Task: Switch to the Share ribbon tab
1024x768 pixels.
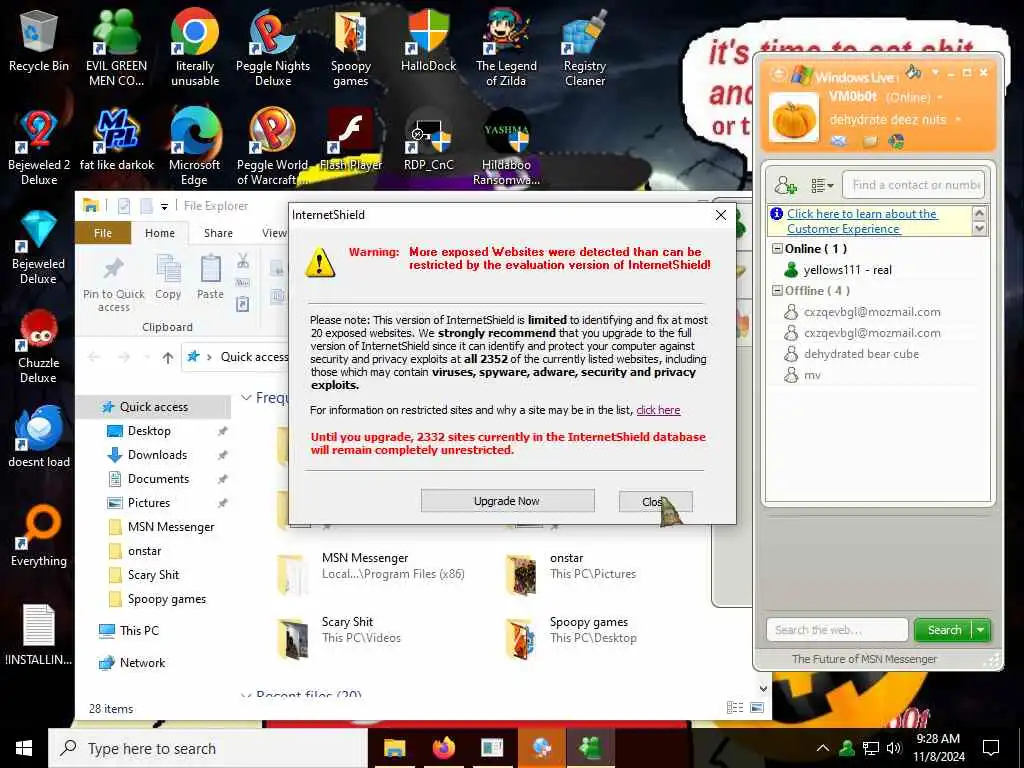Action: (x=218, y=233)
